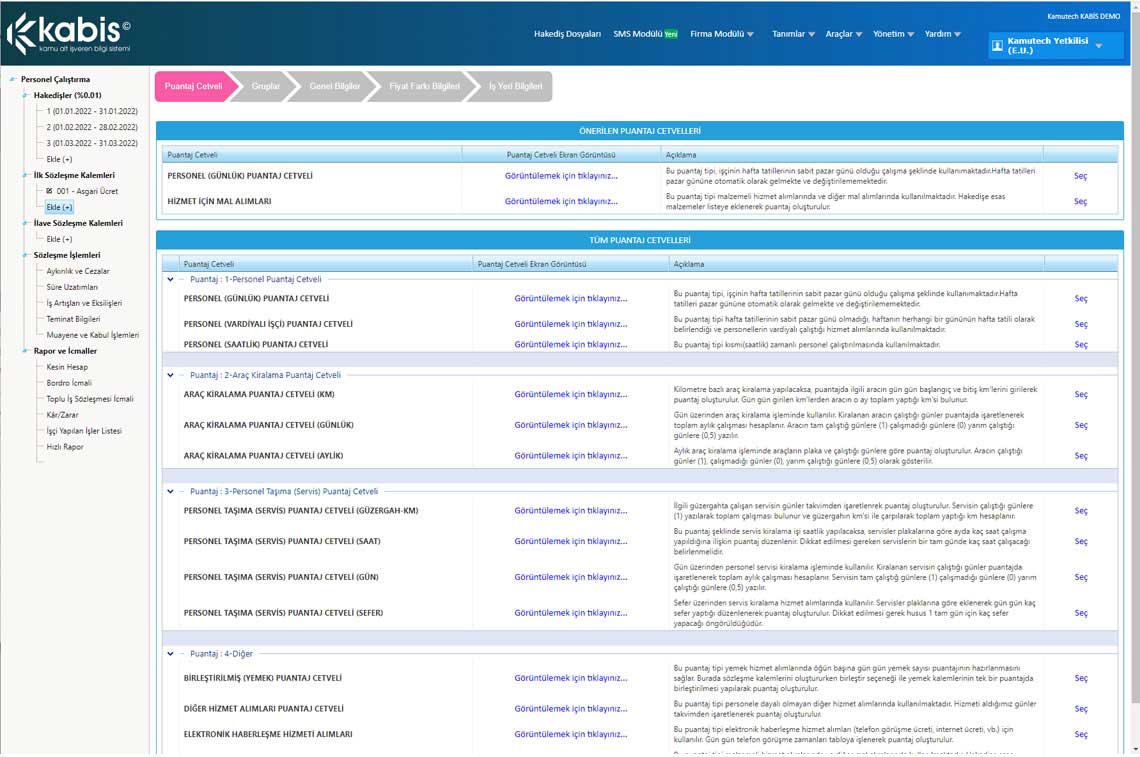The height and width of the screenshot is (757, 1140).
Task: Click Seç for ARAÇ KİRALAMA PUANTAJ CETVELİ (GÜNLÜK)
Action: coord(1081,425)
